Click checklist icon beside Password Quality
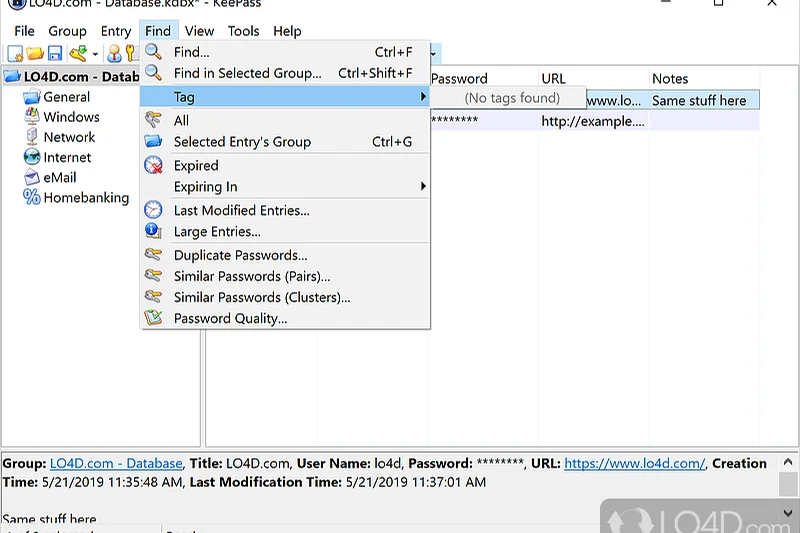The height and width of the screenshot is (533, 800). click(x=153, y=318)
